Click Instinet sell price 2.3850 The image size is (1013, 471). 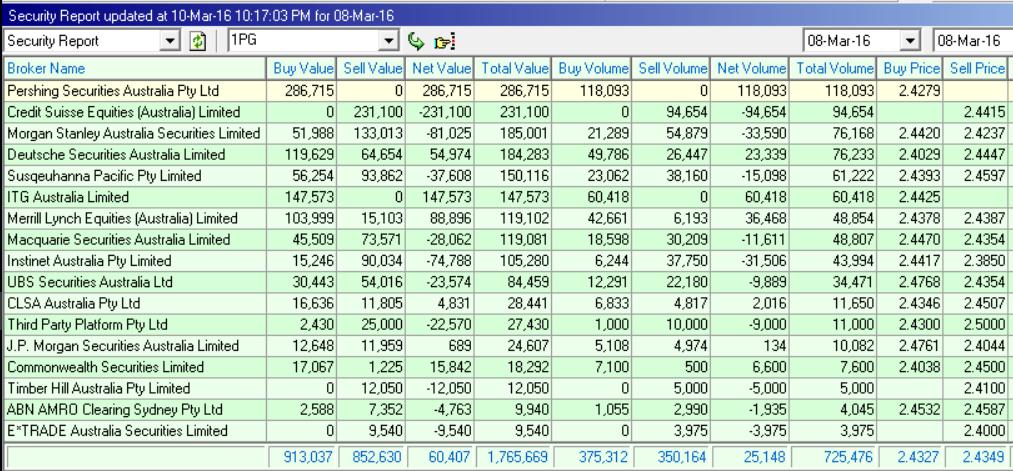tap(977, 261)
